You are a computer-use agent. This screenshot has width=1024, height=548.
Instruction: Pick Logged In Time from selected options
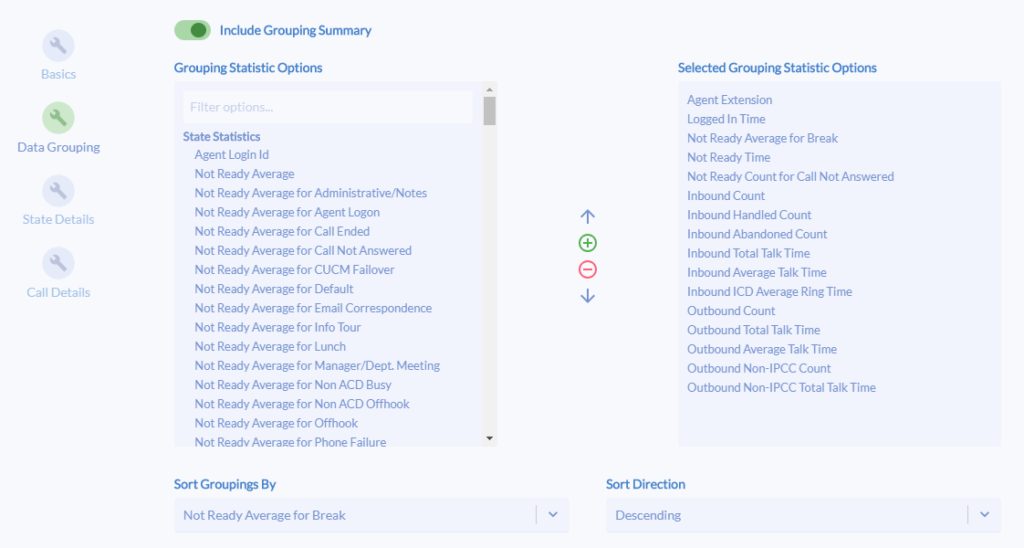(x=726, y=119)
